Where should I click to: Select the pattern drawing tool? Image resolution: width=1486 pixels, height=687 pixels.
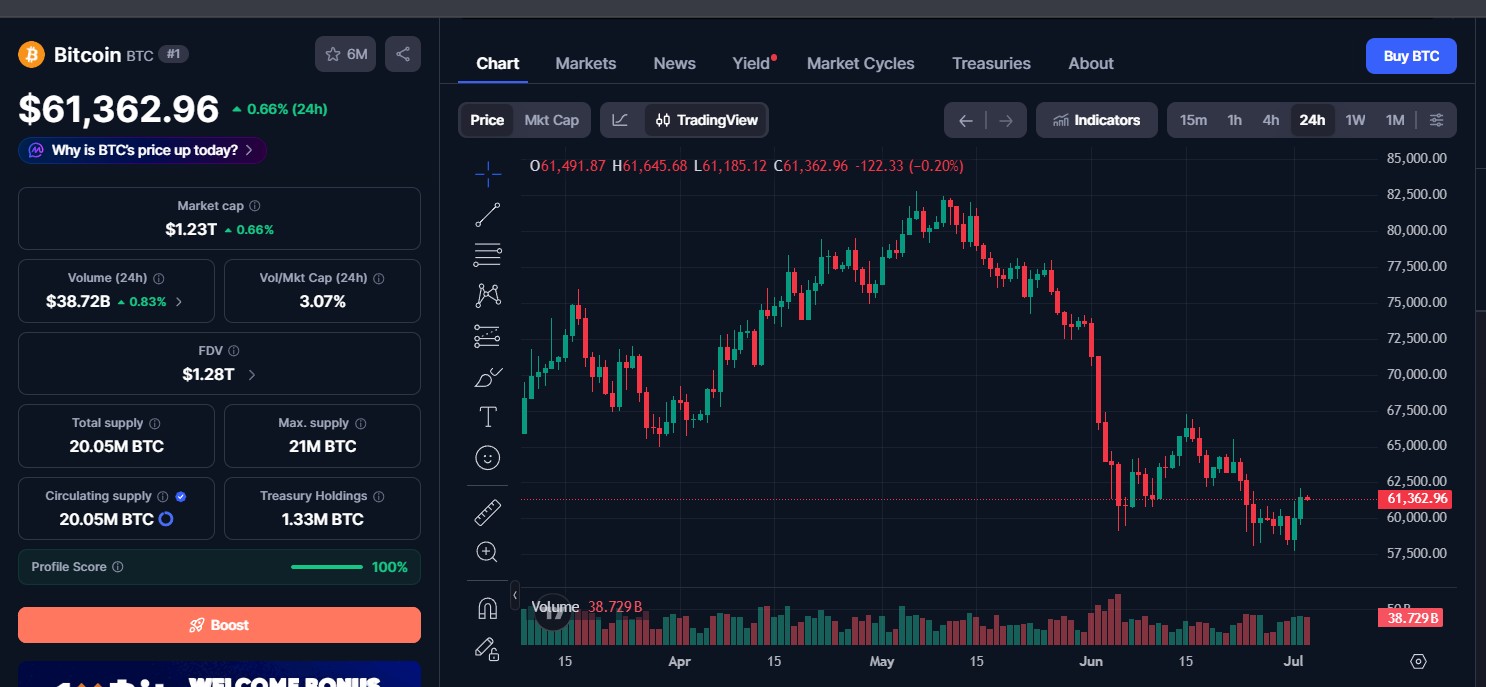488,295
